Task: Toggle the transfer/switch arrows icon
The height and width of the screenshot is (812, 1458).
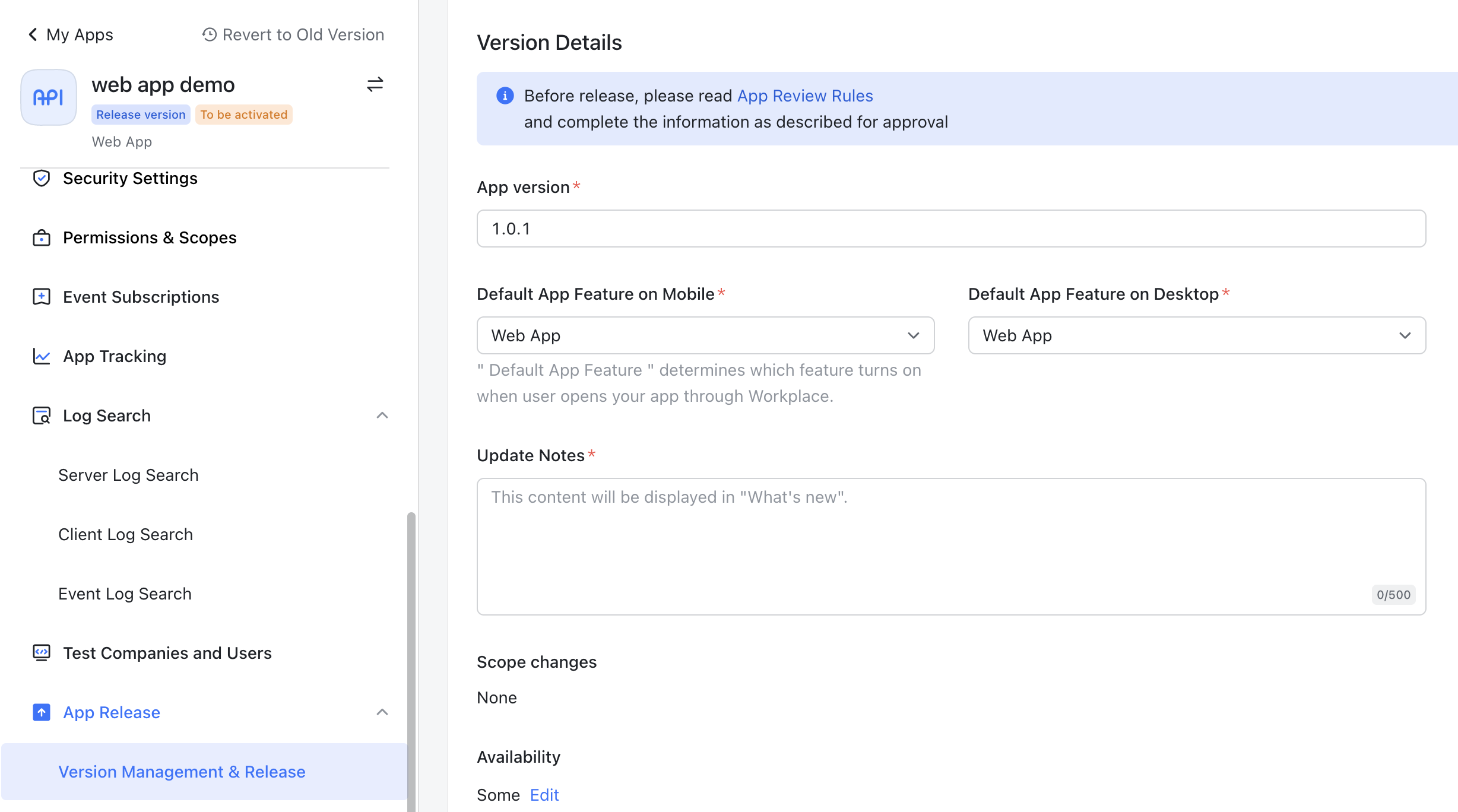Action: pyautogui.click(x=376, y=85)
